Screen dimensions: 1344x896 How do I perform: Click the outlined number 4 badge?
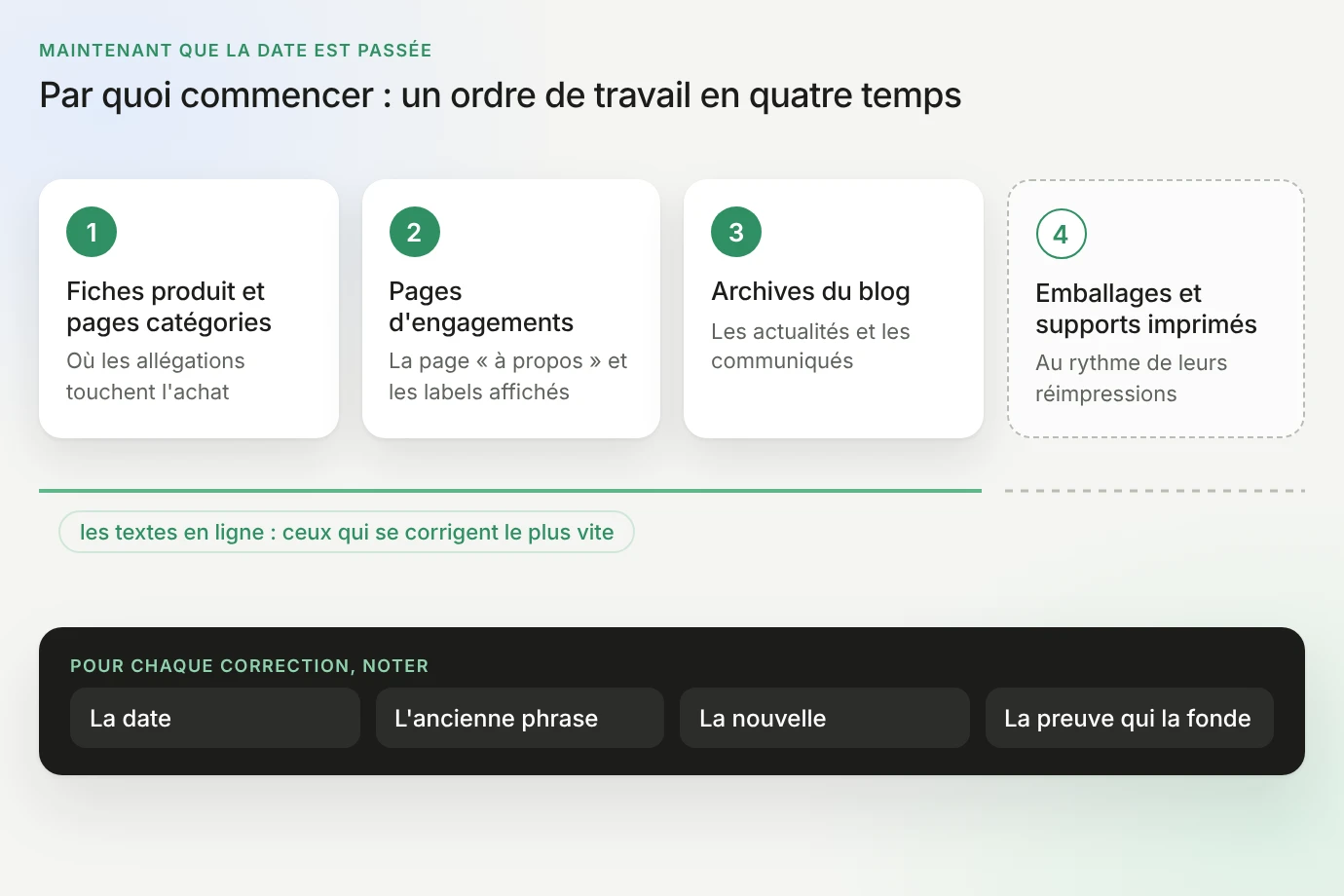coord(1062,234)
